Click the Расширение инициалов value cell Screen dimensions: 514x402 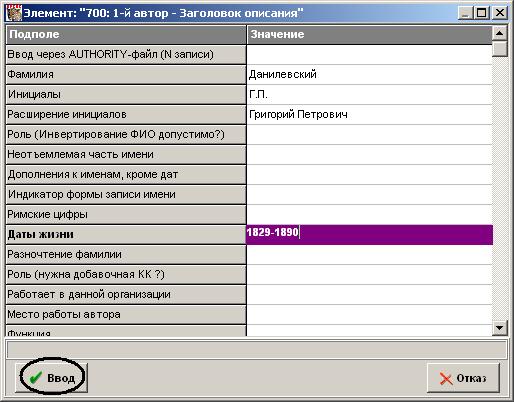(369, 114)
